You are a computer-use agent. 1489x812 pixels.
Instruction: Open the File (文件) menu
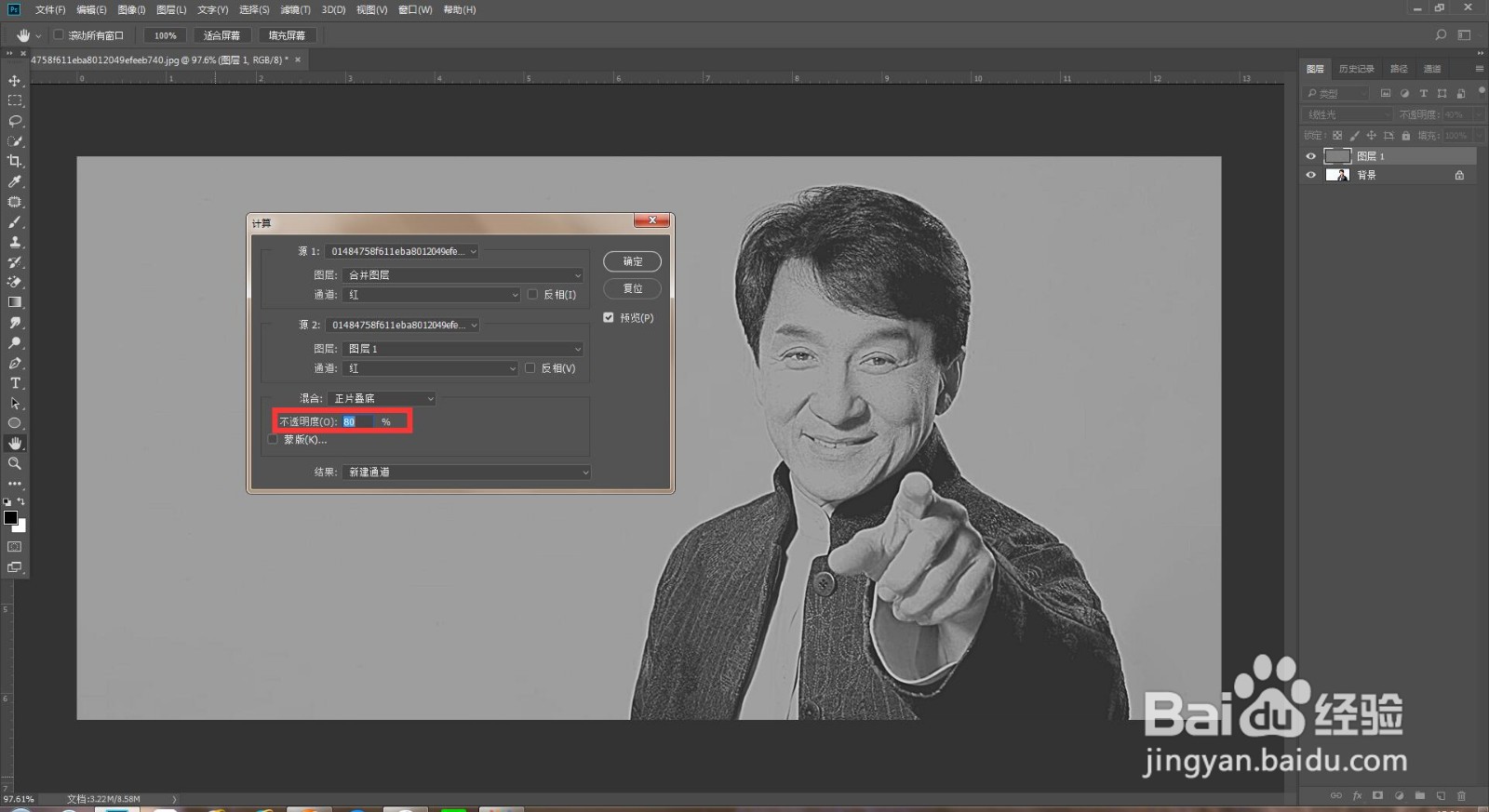50,9
